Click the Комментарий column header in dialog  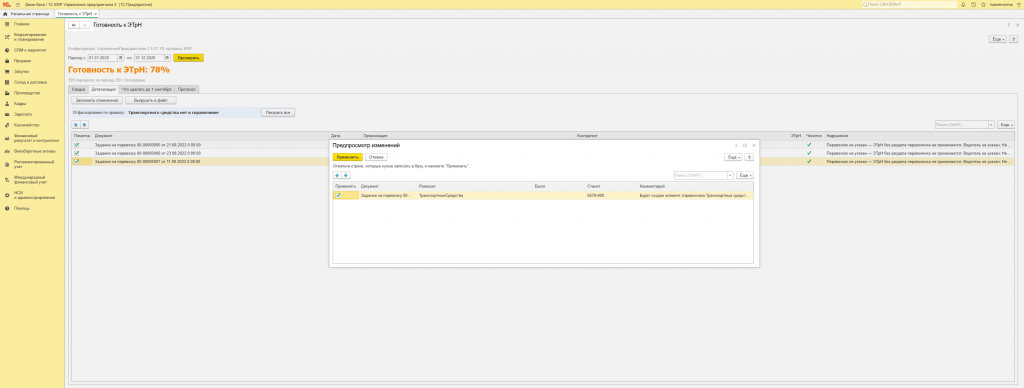pyautogui.click(x=695, y=186)
